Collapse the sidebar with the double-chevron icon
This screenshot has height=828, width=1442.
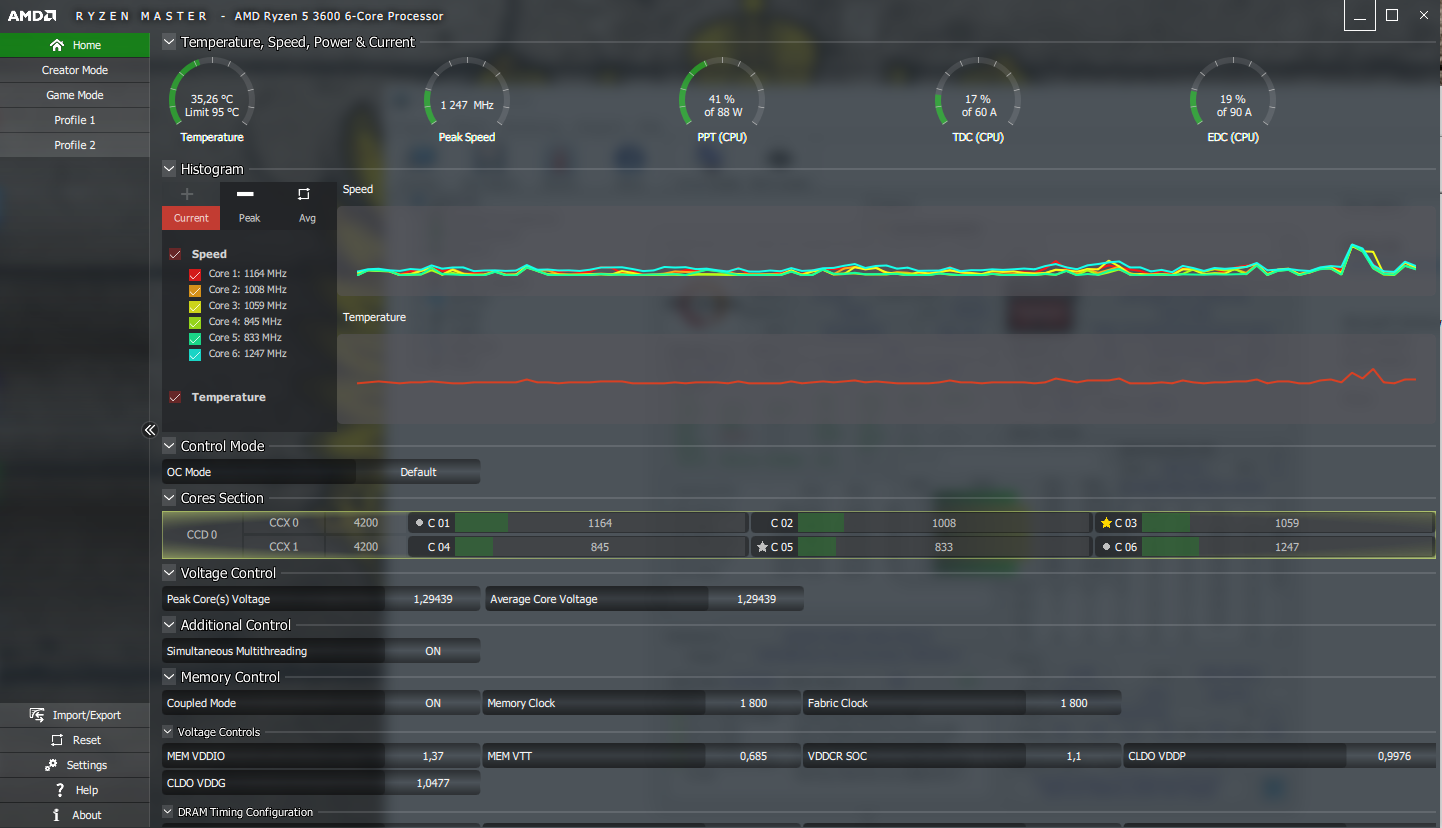[151, 430]
